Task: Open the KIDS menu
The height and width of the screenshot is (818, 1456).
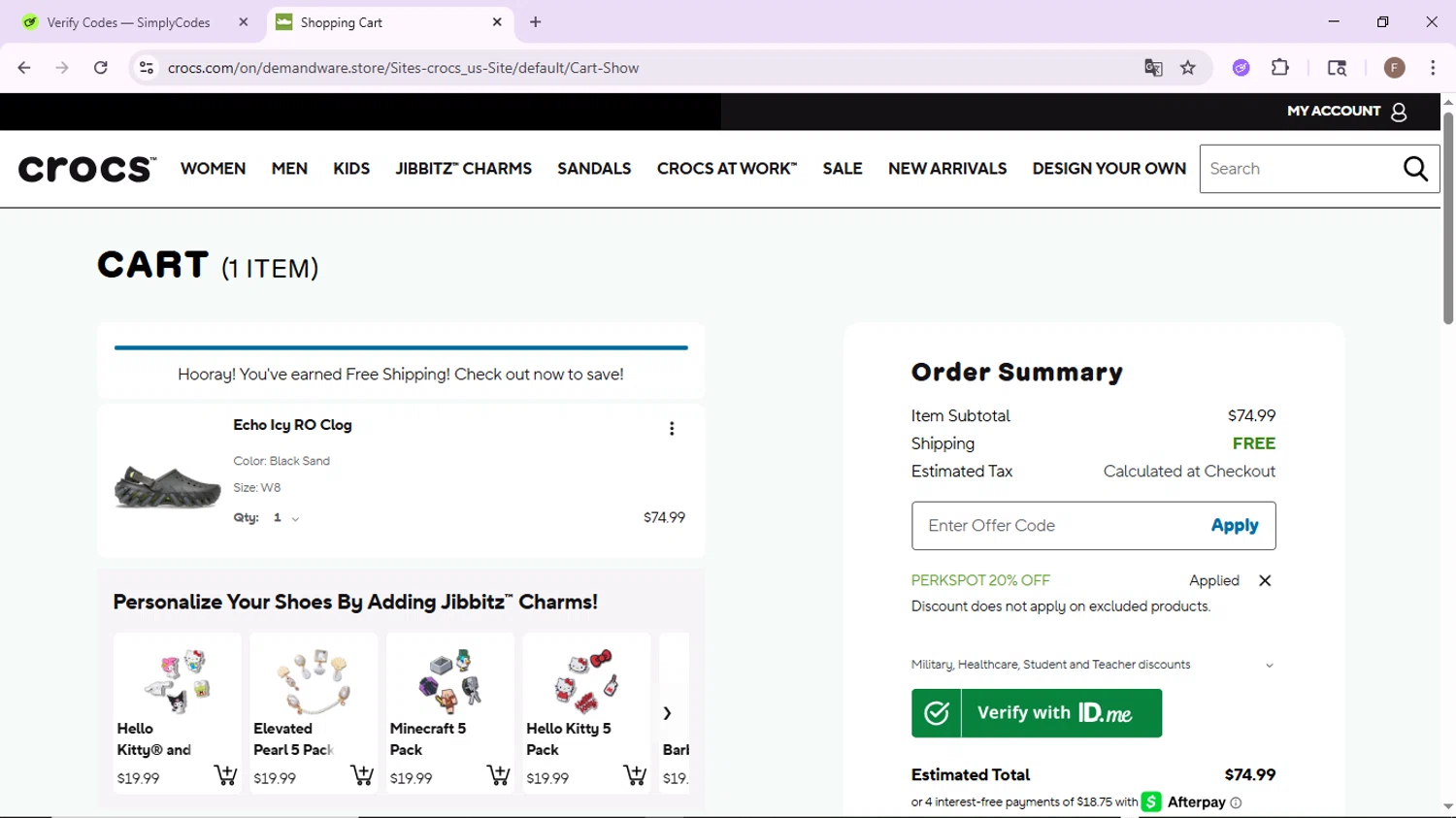Action: point(351,169)
